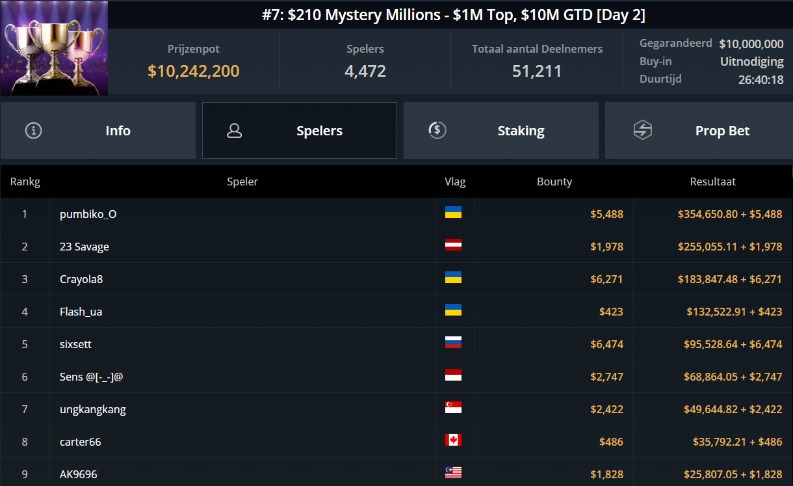Select player Flash_ua row

[81, 311]
